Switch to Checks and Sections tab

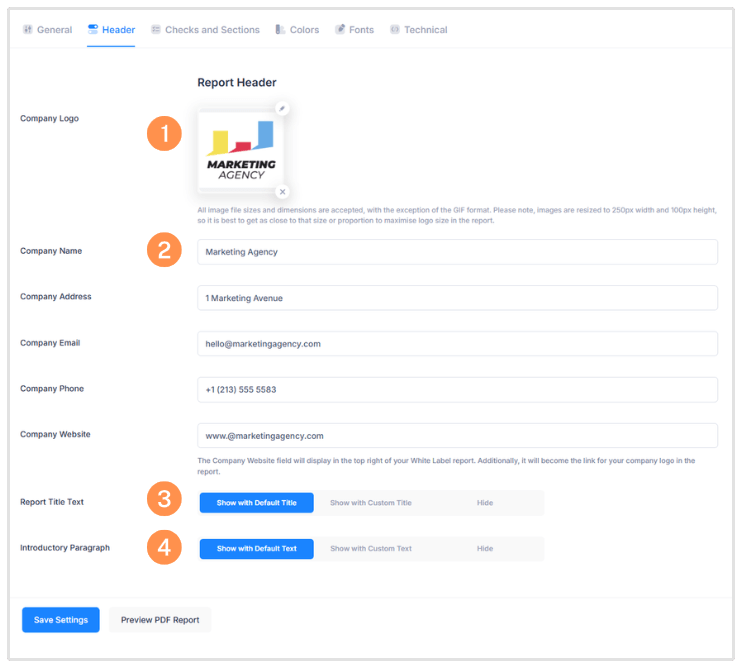coord(205,30)
